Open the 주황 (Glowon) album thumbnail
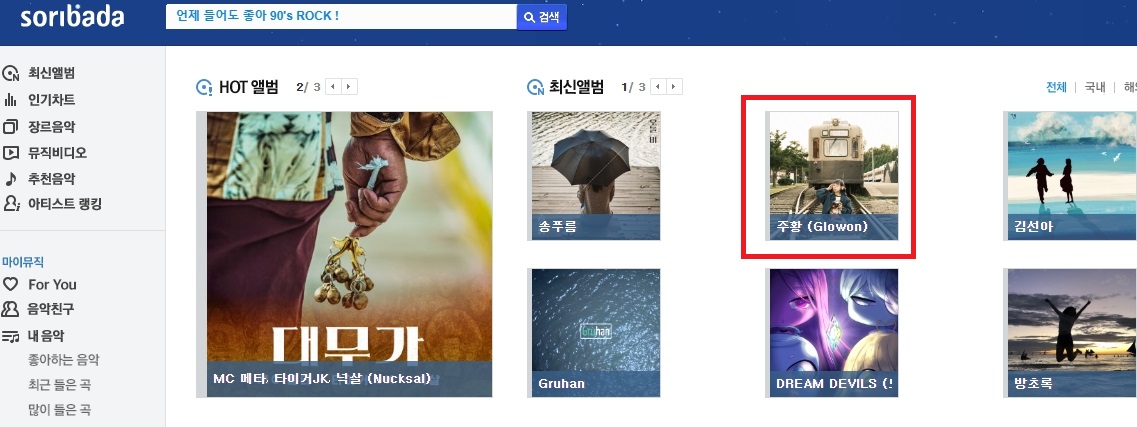Image resolution: width=1137 pixels, height=427 pixels. pyautogui.click(x=834, y=175)
